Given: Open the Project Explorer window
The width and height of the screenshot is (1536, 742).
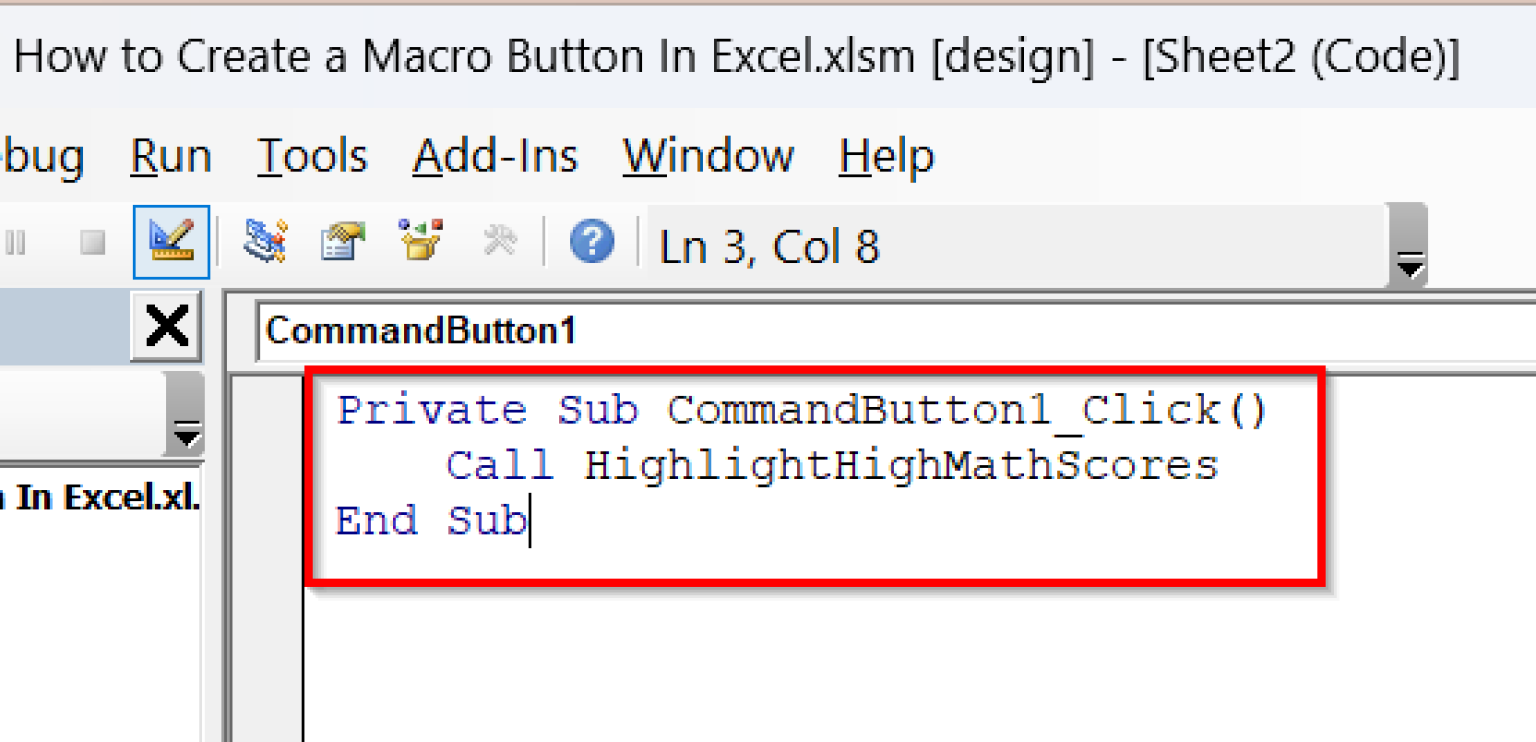Looking at the screenshot, I should click(x=265, y=240).
